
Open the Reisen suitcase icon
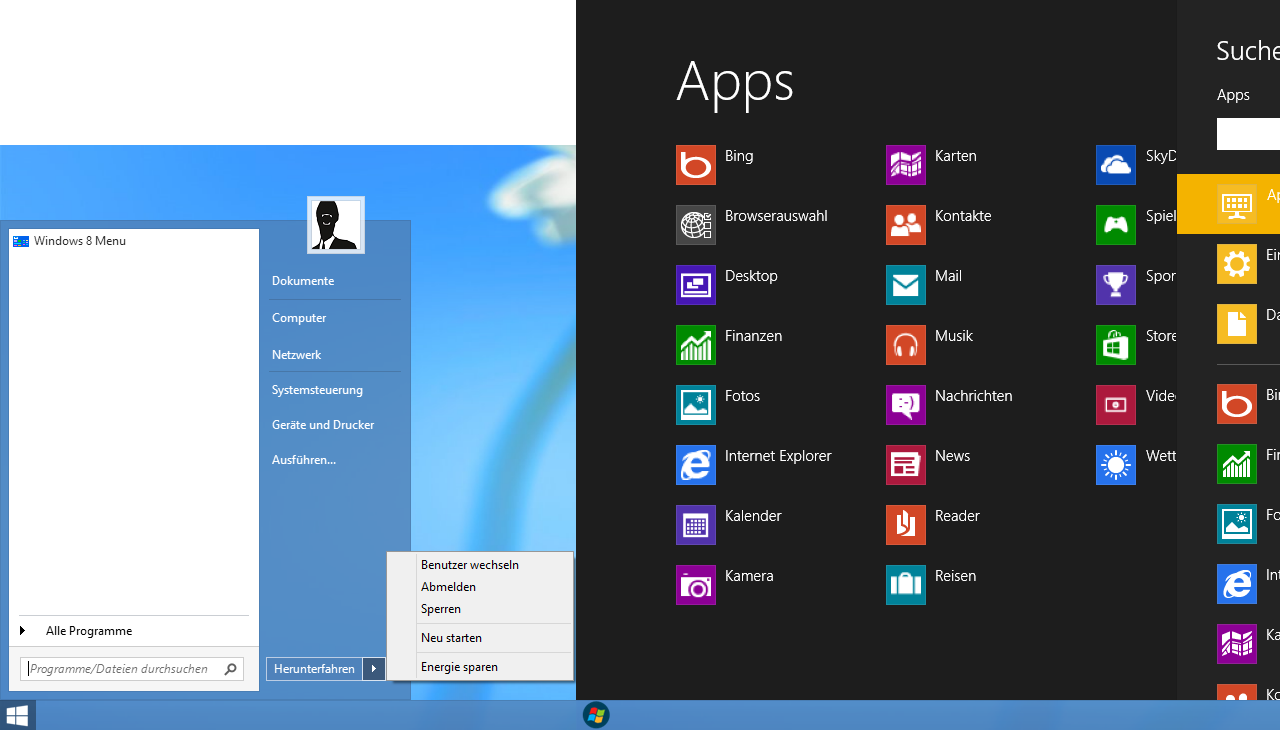(906, 585)
